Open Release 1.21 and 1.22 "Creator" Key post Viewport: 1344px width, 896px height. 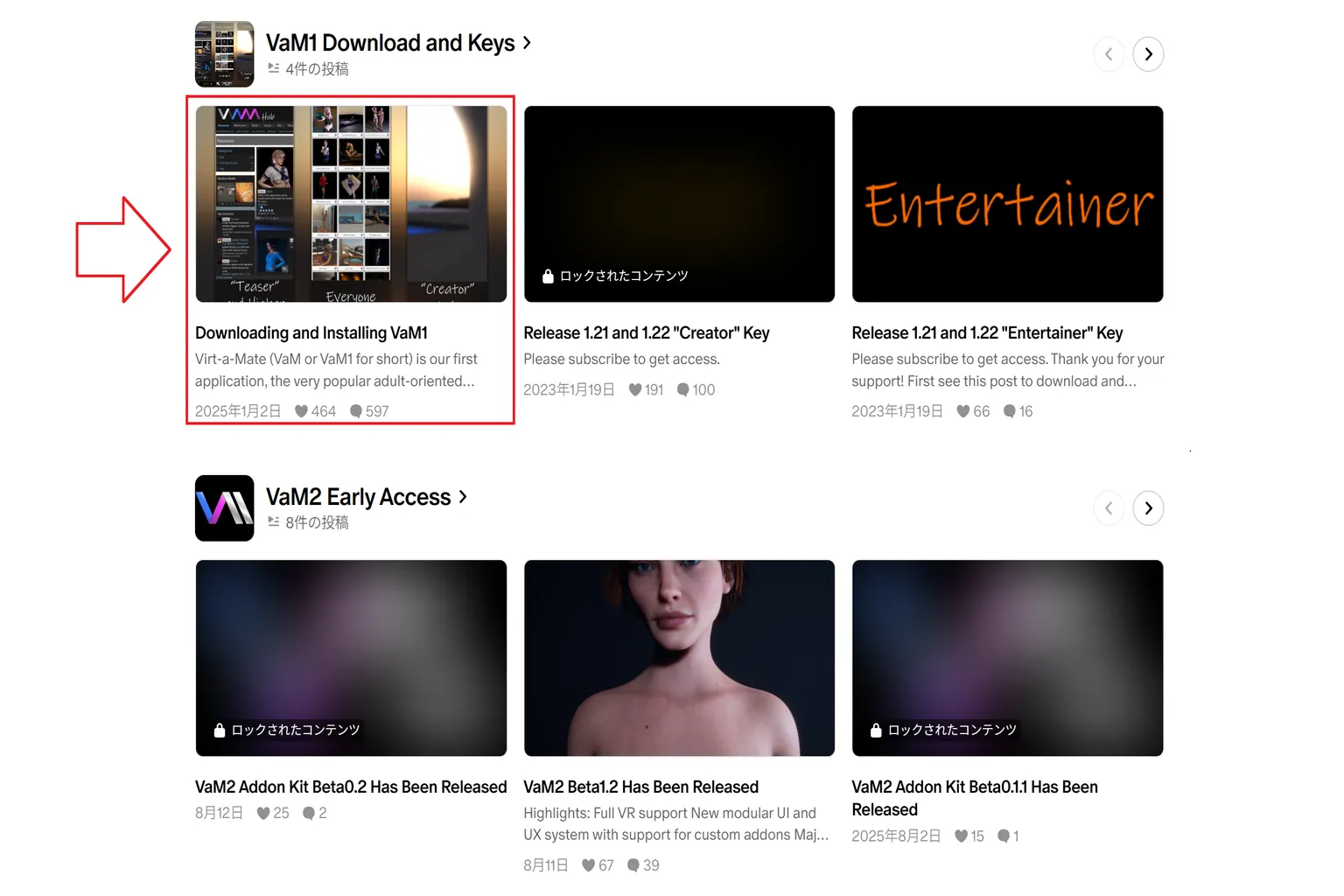tap(647, 333)
